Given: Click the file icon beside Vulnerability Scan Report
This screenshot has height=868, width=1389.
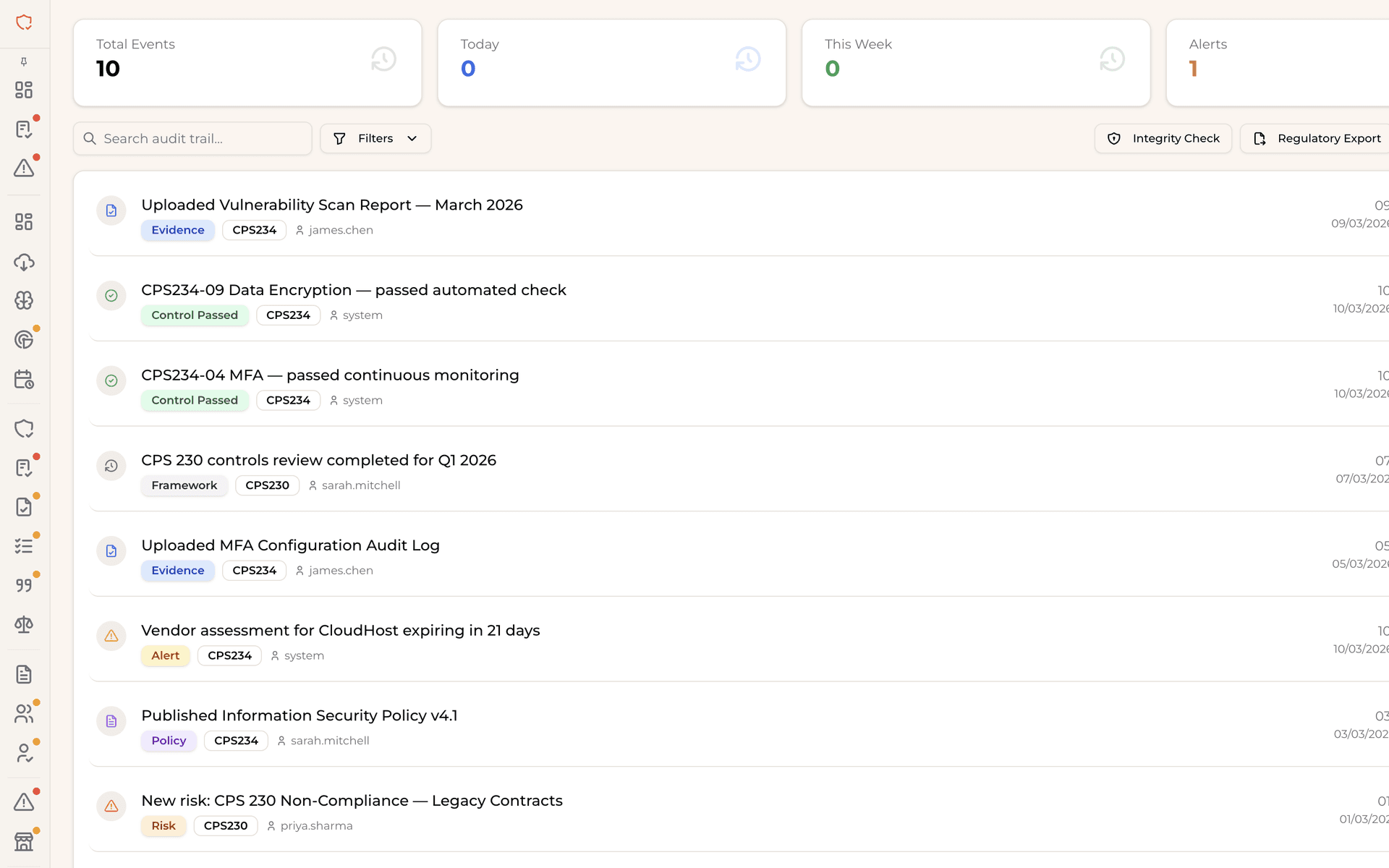Looking at the screenshot, I should pos(111,210).
